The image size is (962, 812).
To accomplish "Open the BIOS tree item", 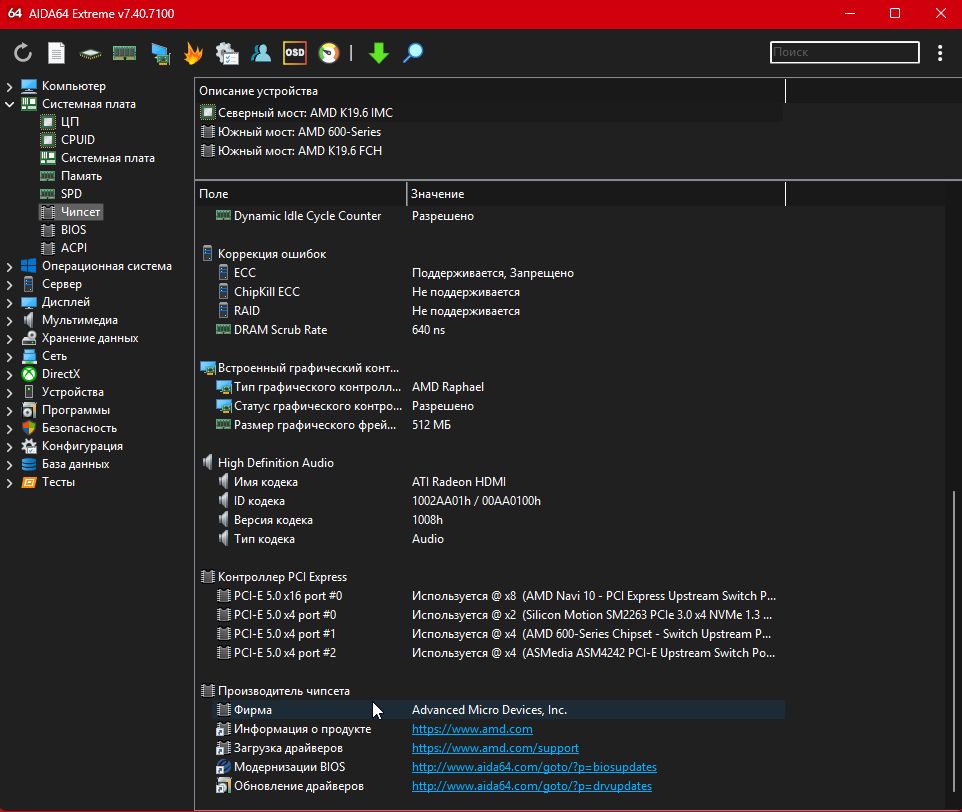I will (74, 229).
